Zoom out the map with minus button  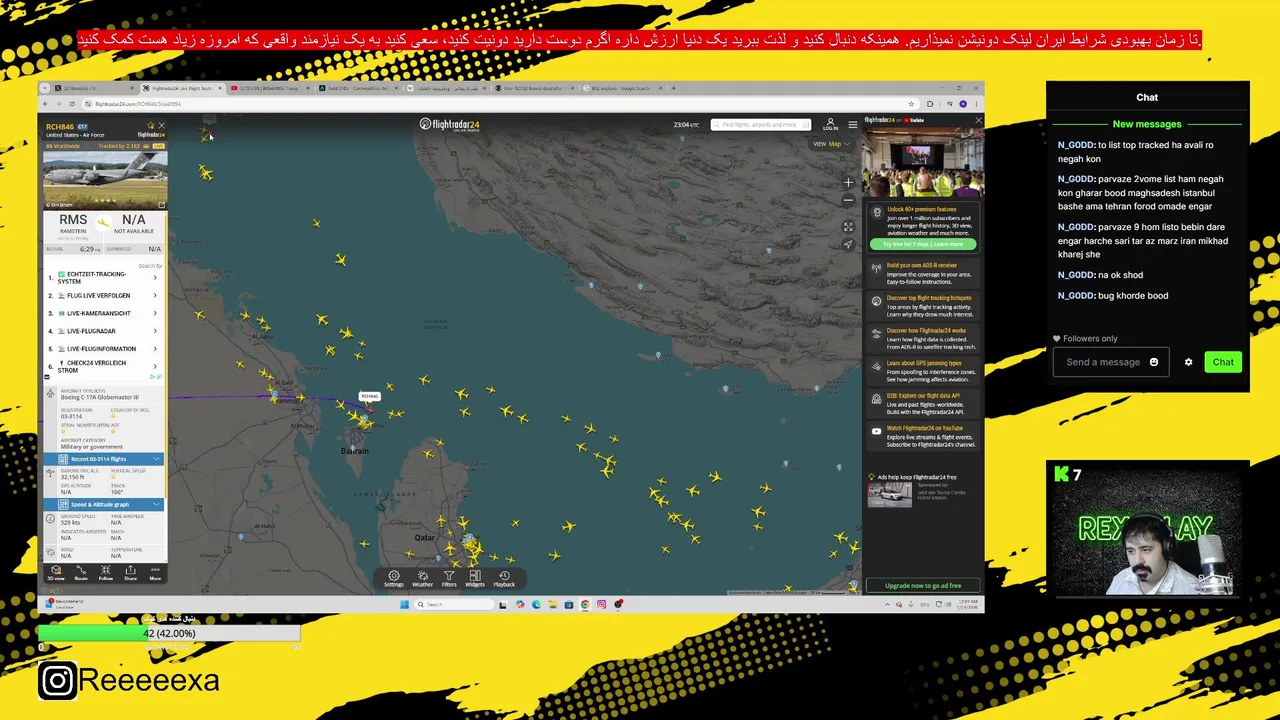pyautogui.click(x=849, y=199)
